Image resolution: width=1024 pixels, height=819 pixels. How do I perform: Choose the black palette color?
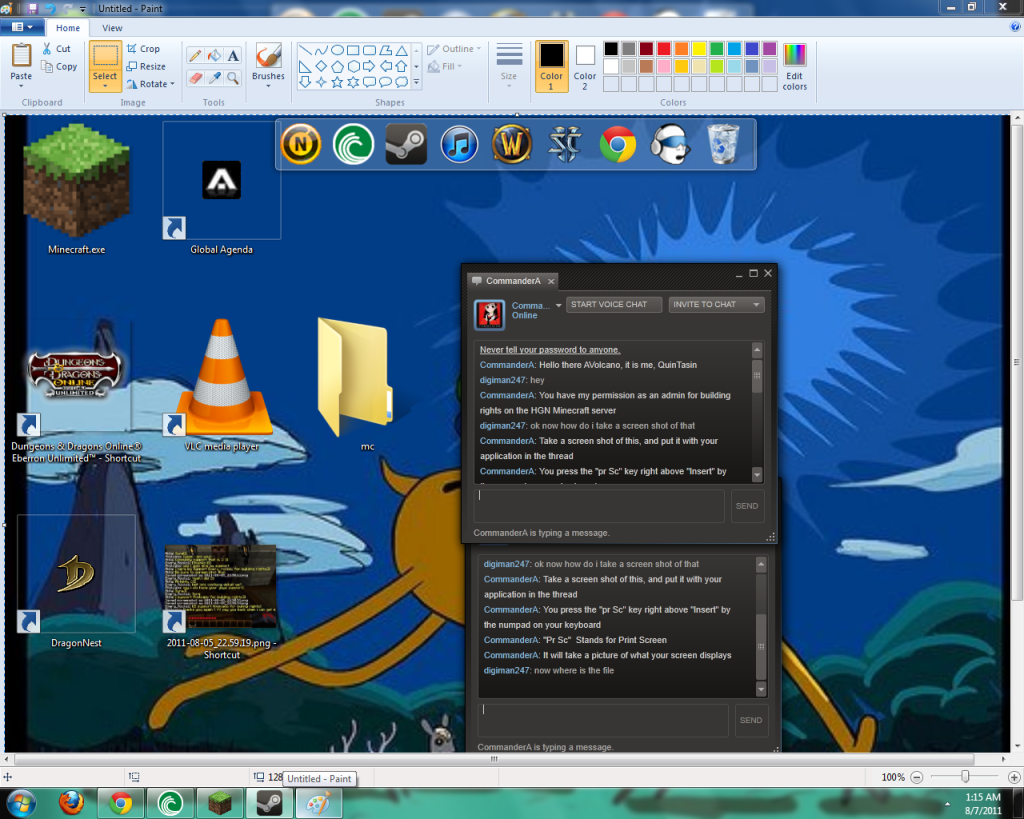611,49
